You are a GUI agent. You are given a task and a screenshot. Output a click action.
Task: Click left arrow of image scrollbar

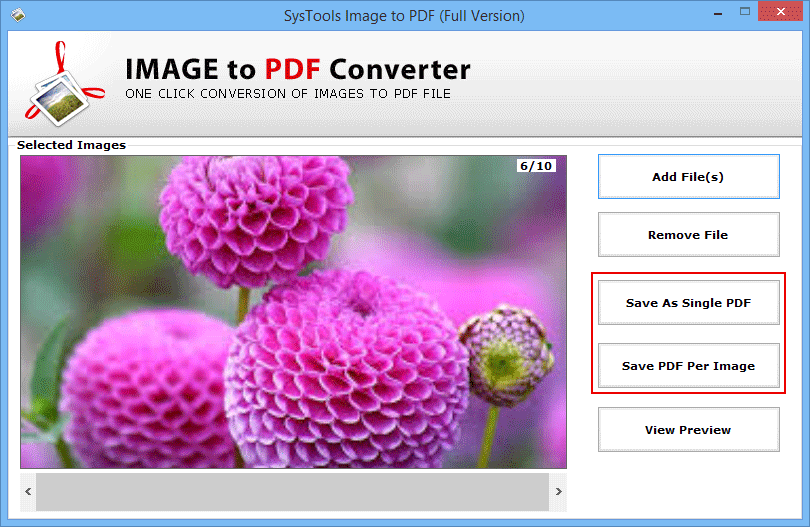coord(28,491)
